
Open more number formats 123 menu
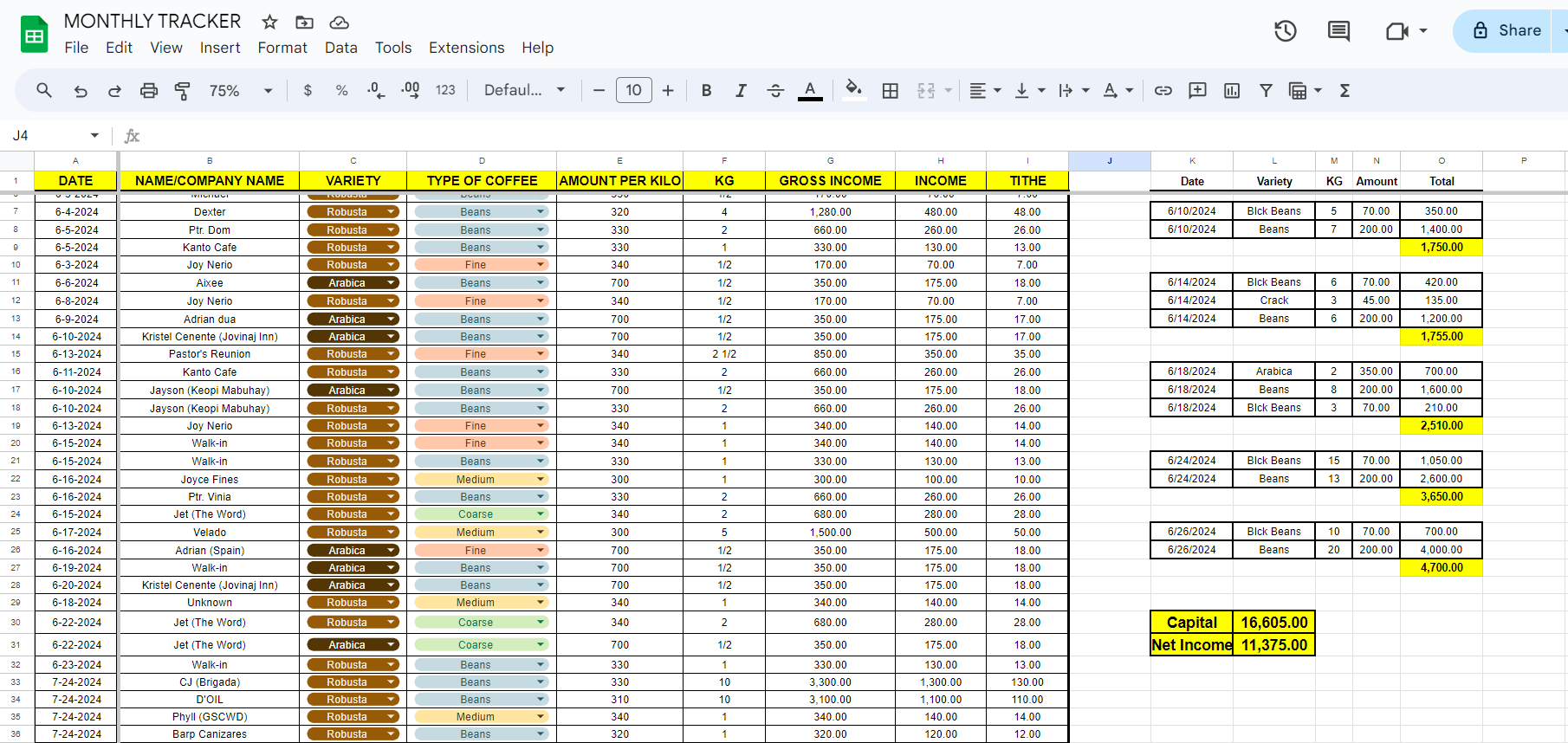445,90
